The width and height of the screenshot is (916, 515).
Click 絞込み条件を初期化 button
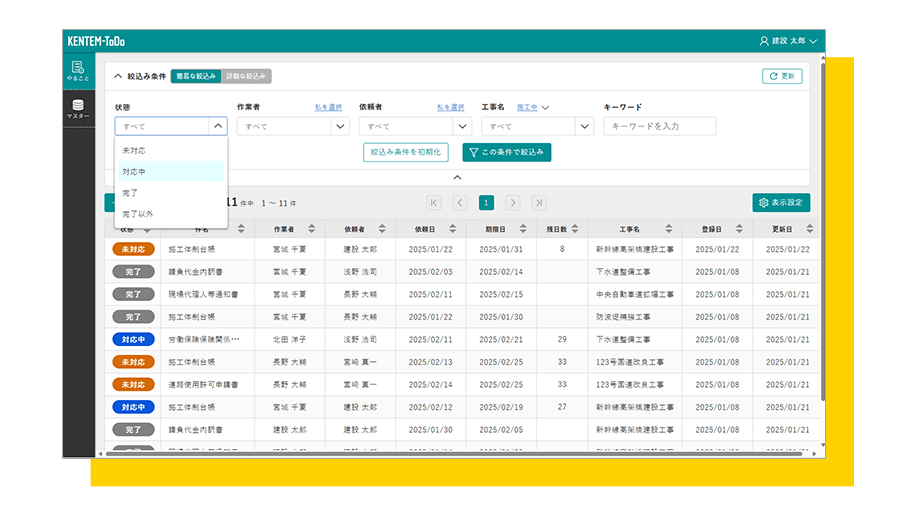(x=406, y=152)
